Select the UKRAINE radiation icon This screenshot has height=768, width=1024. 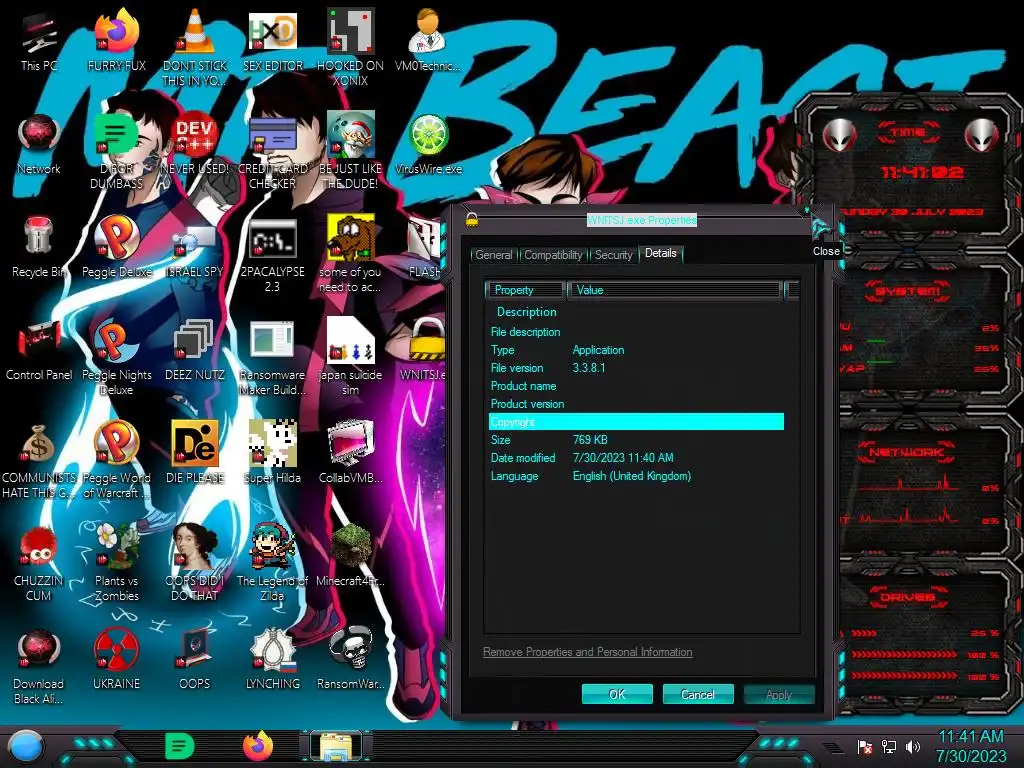pos(116,660)
